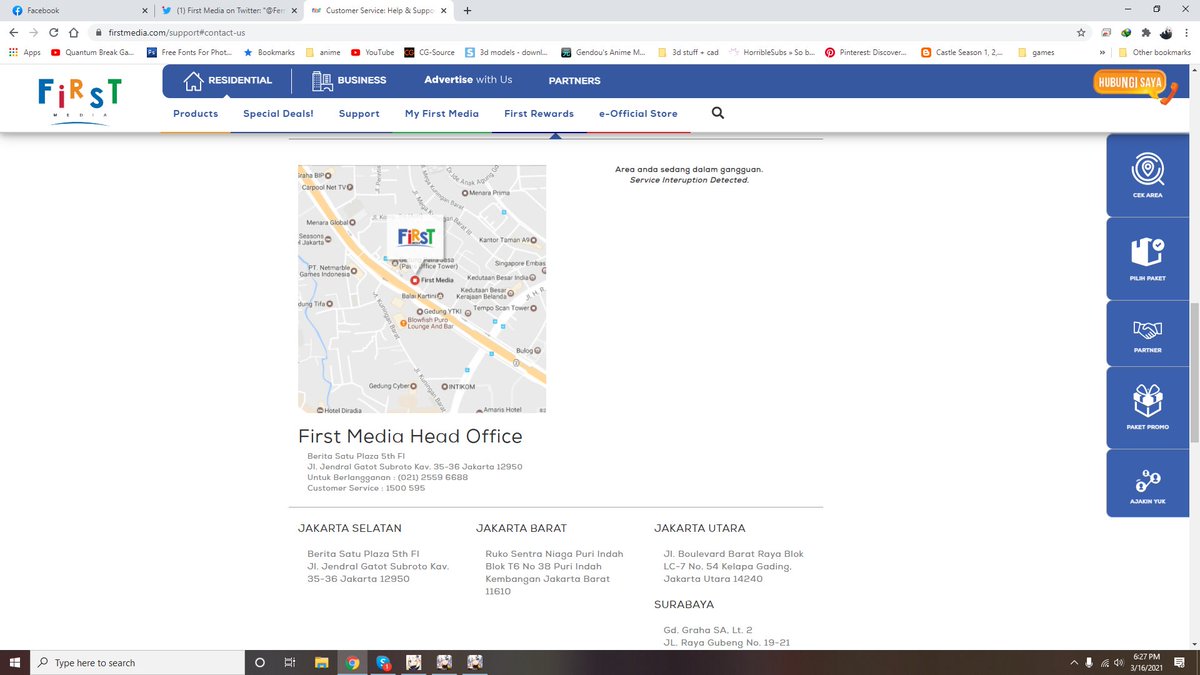
Task: Click the Jakarta Utara heading
Action: [x=699, y=528]
